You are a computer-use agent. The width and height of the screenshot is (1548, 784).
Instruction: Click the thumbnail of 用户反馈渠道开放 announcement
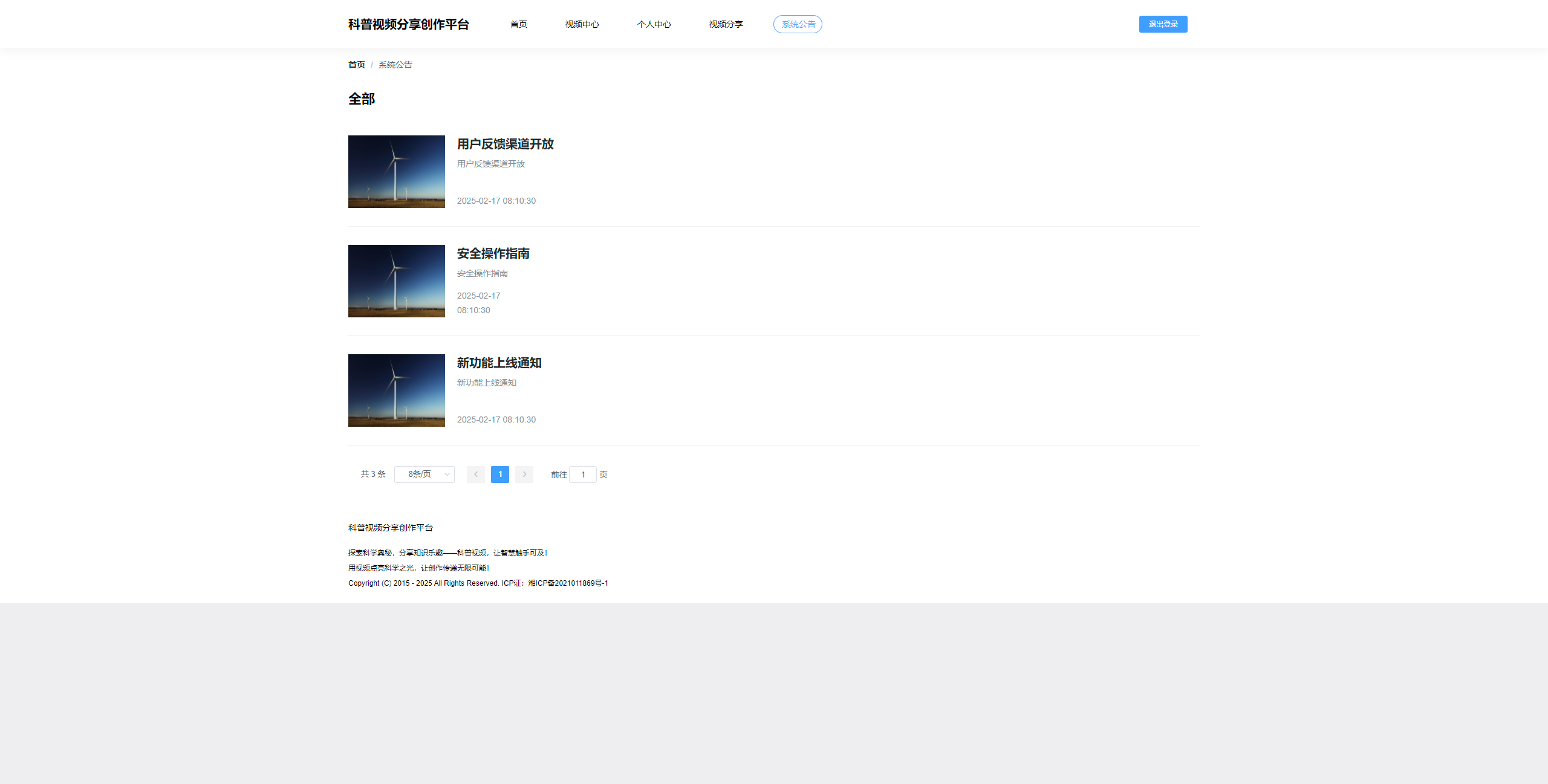[397, 172]
